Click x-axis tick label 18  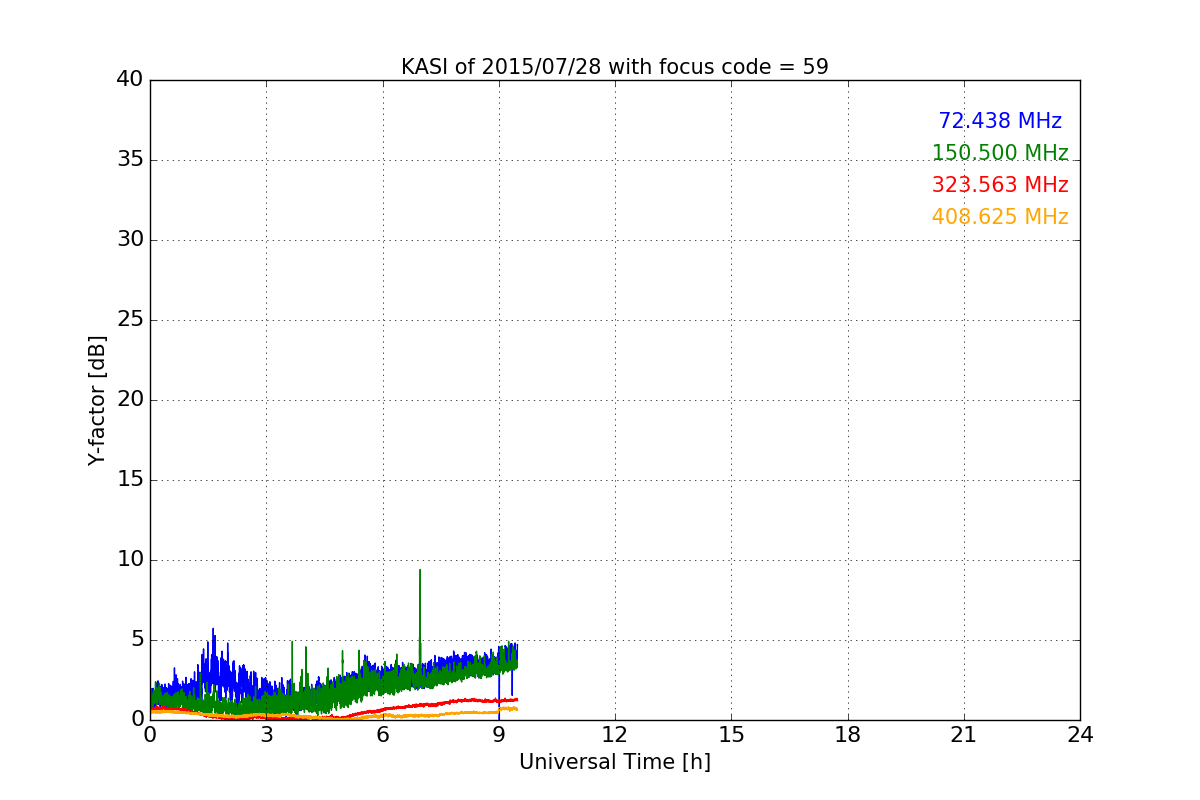click(848, 735)
